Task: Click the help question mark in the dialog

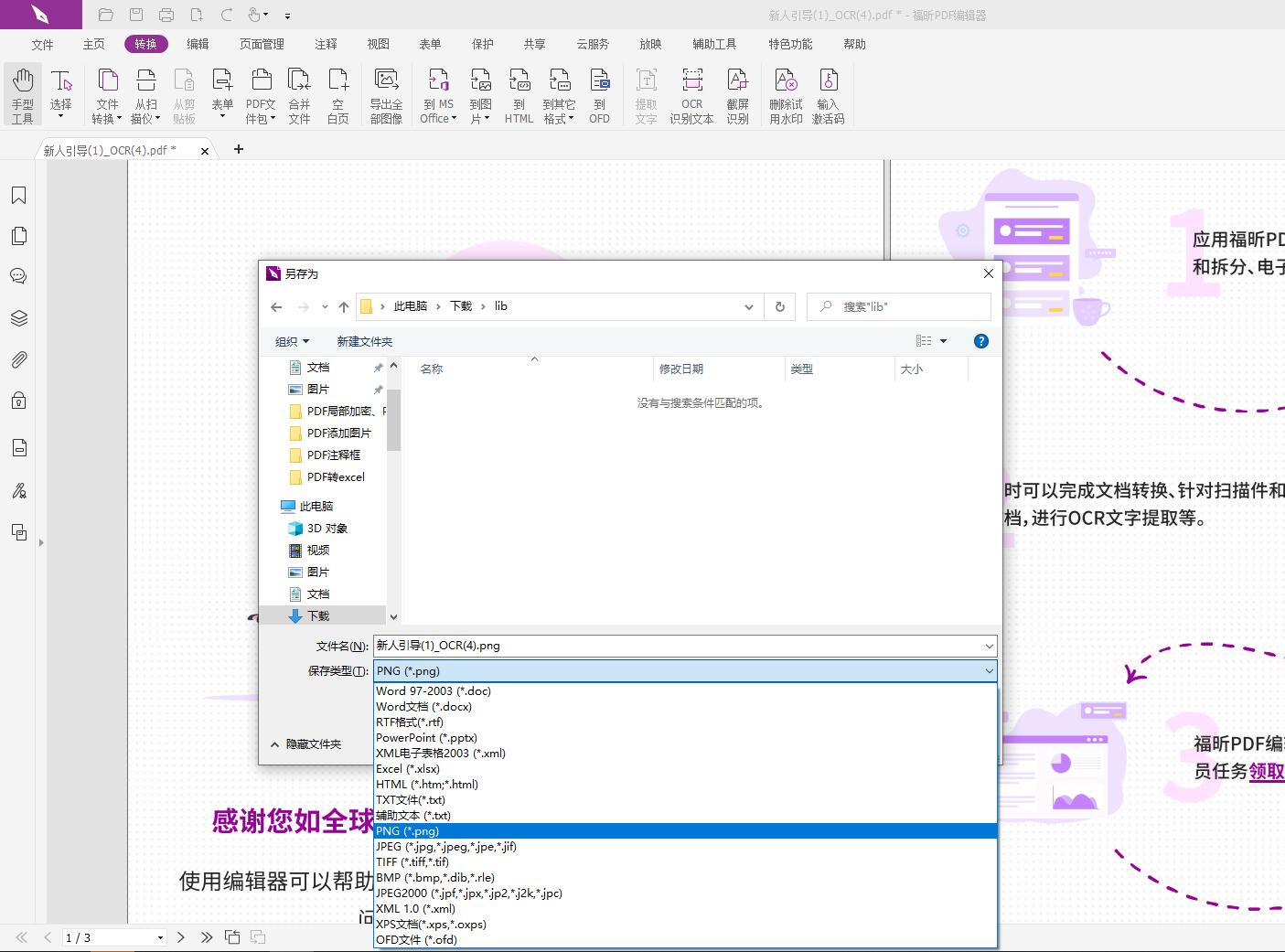Action: pos(980,340)
